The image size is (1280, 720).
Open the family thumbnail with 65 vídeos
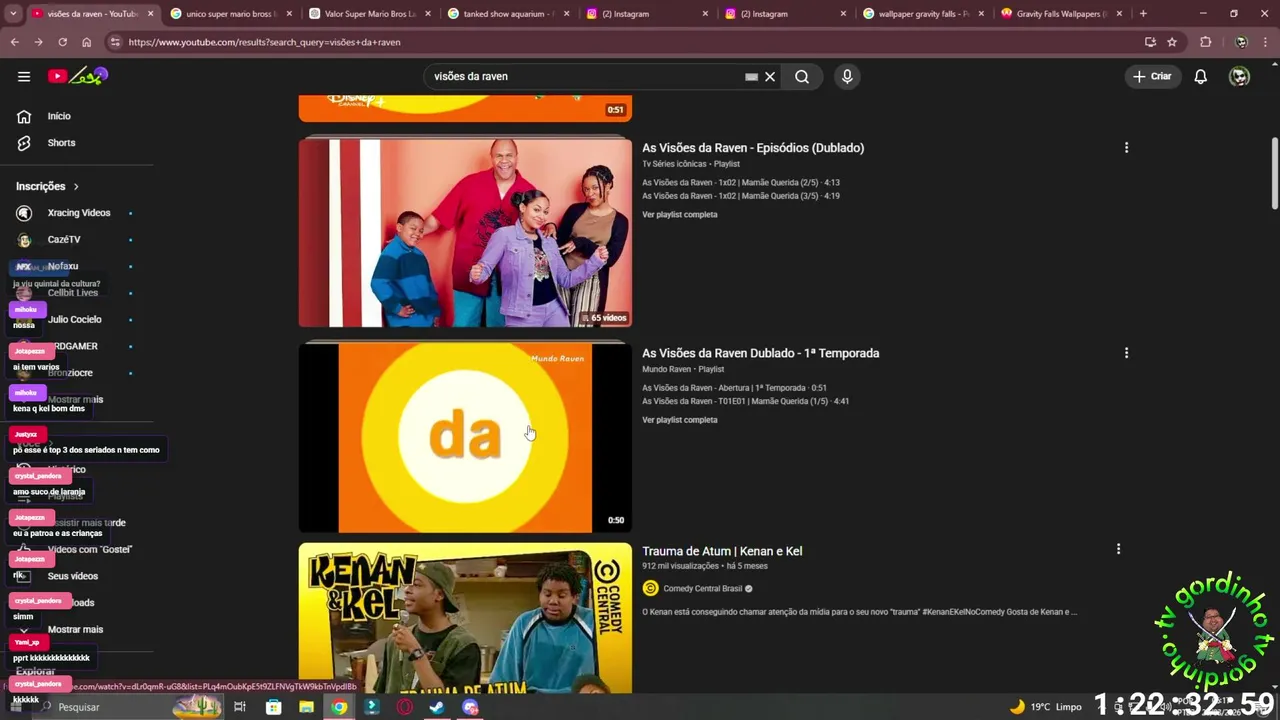(465, 232)
